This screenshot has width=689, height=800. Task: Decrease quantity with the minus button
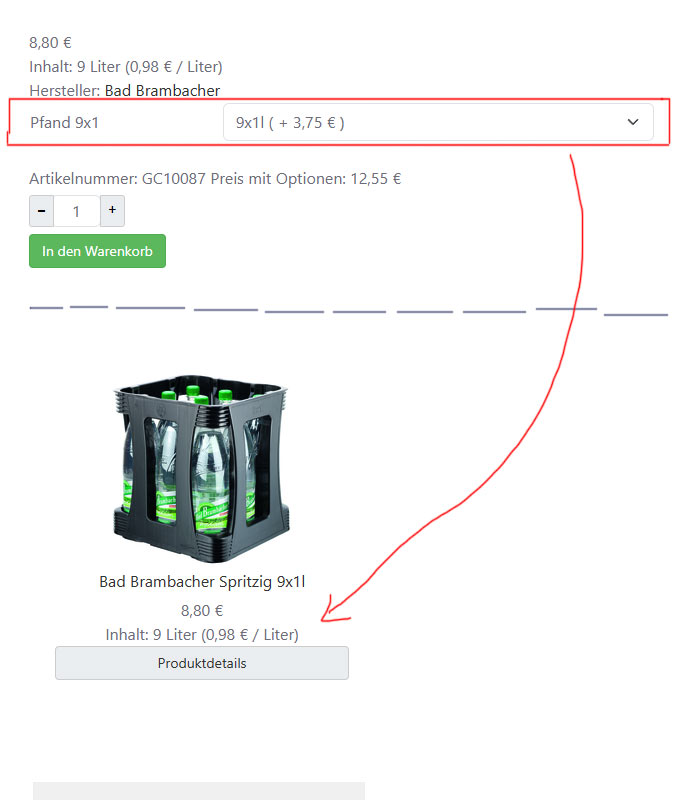41,211
